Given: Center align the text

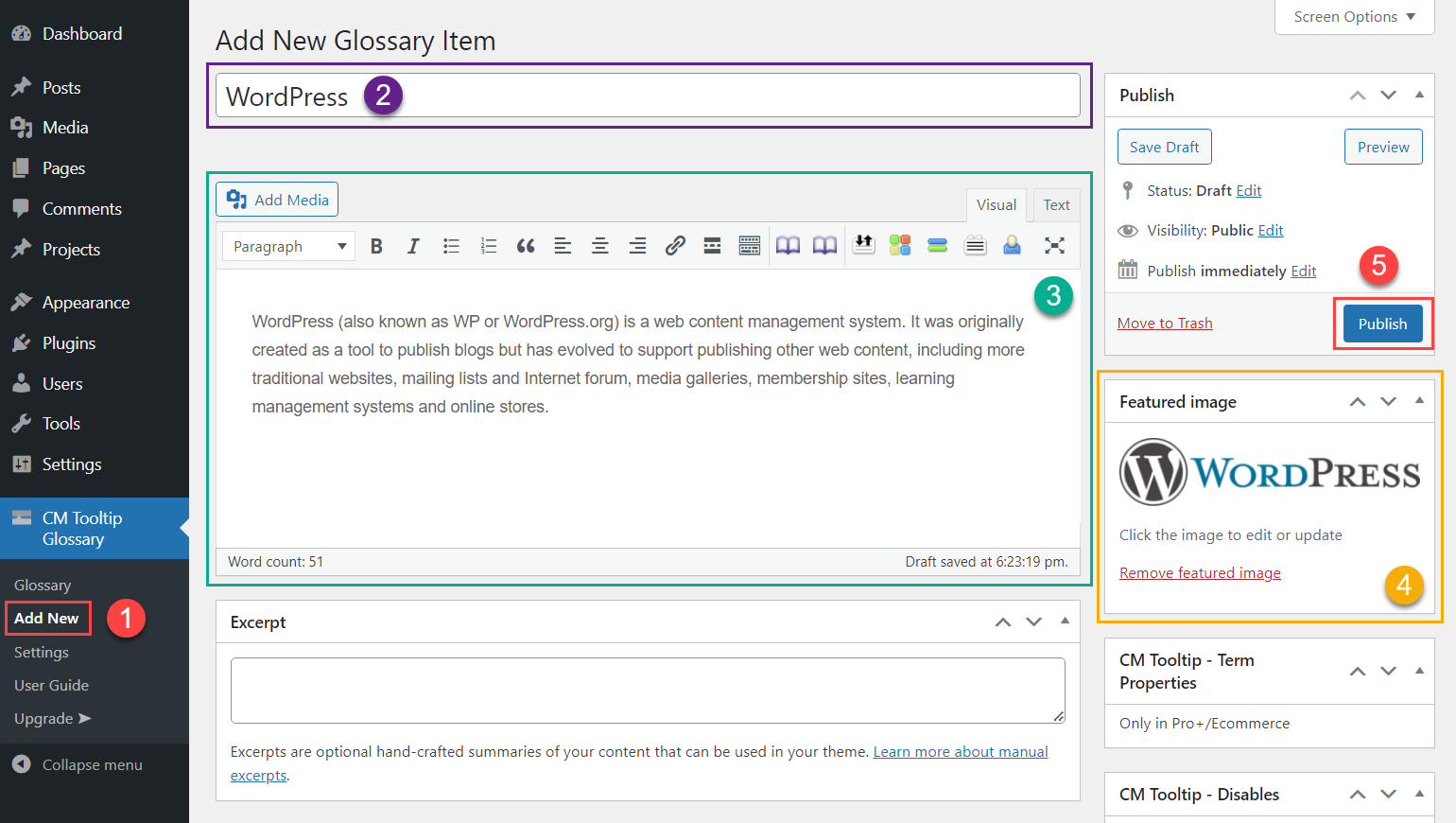Looking at the screenshot, I should tap(600, 246).
